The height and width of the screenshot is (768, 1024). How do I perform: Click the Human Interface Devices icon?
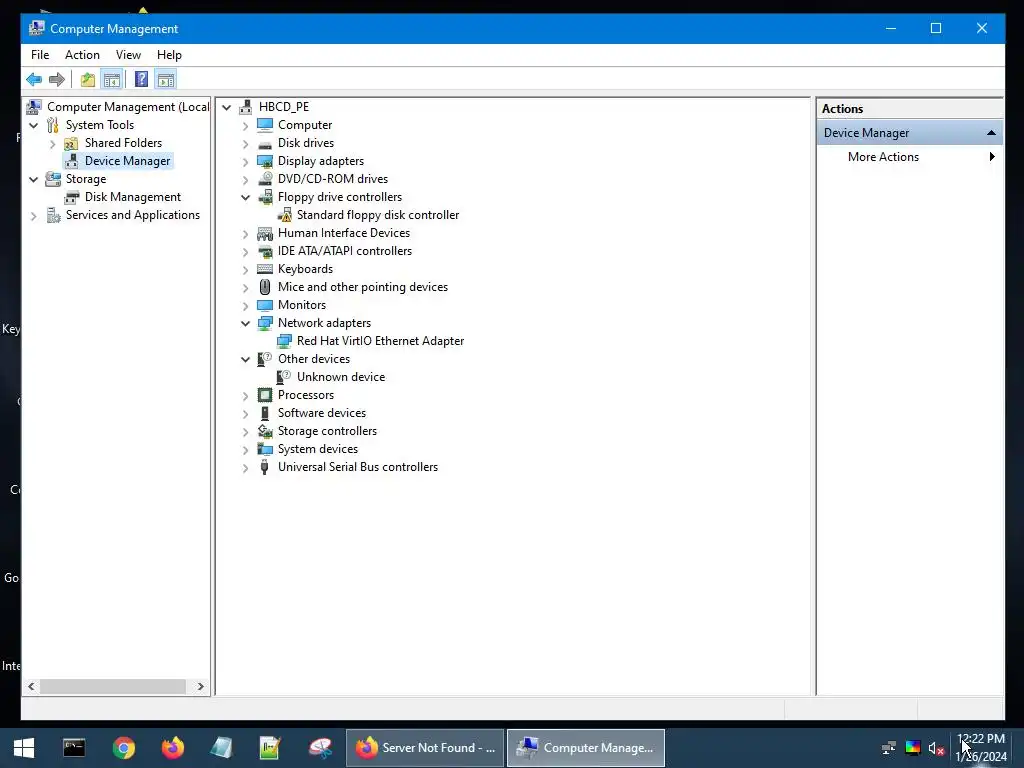tap(264, 233)
